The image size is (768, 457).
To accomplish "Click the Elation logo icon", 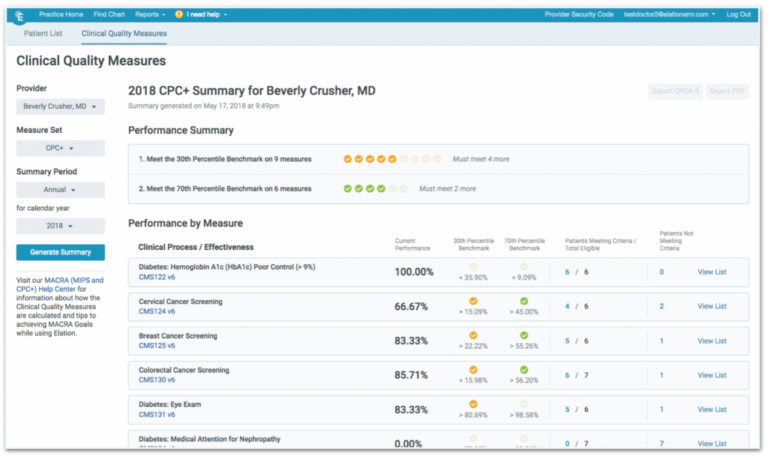I will tap(19, 16).
